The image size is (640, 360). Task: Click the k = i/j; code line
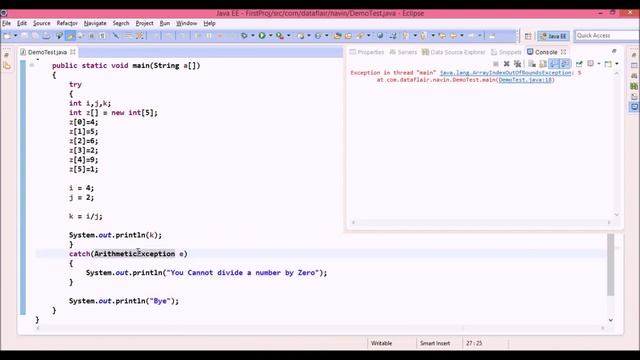pos(86,216)
